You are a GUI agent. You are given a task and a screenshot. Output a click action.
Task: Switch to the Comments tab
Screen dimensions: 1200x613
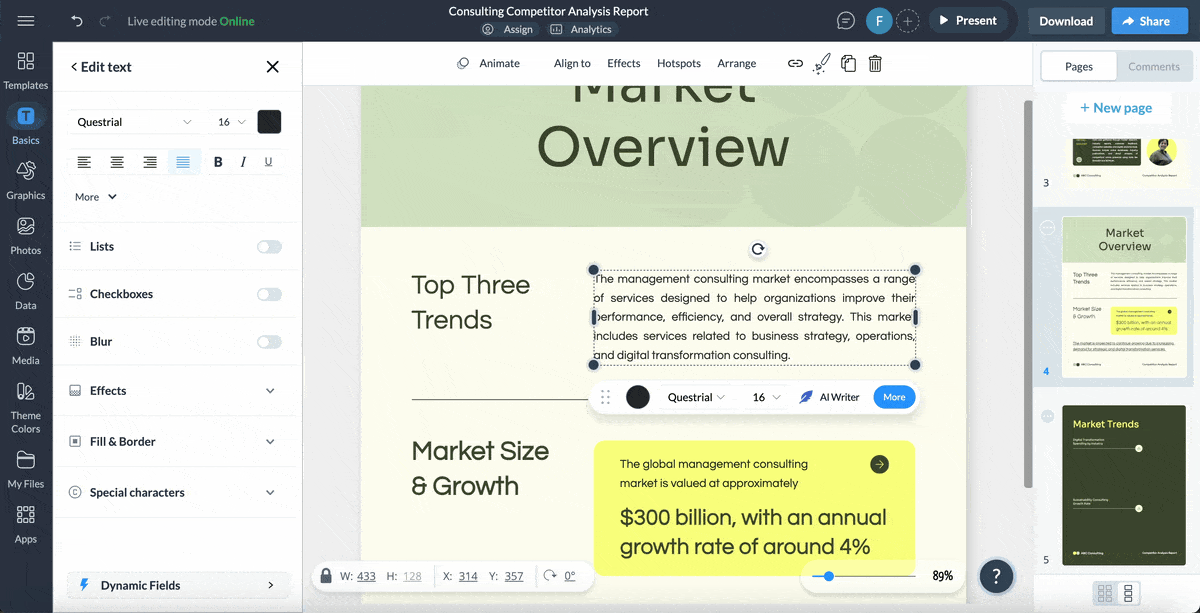click(x=1154, y=66)
